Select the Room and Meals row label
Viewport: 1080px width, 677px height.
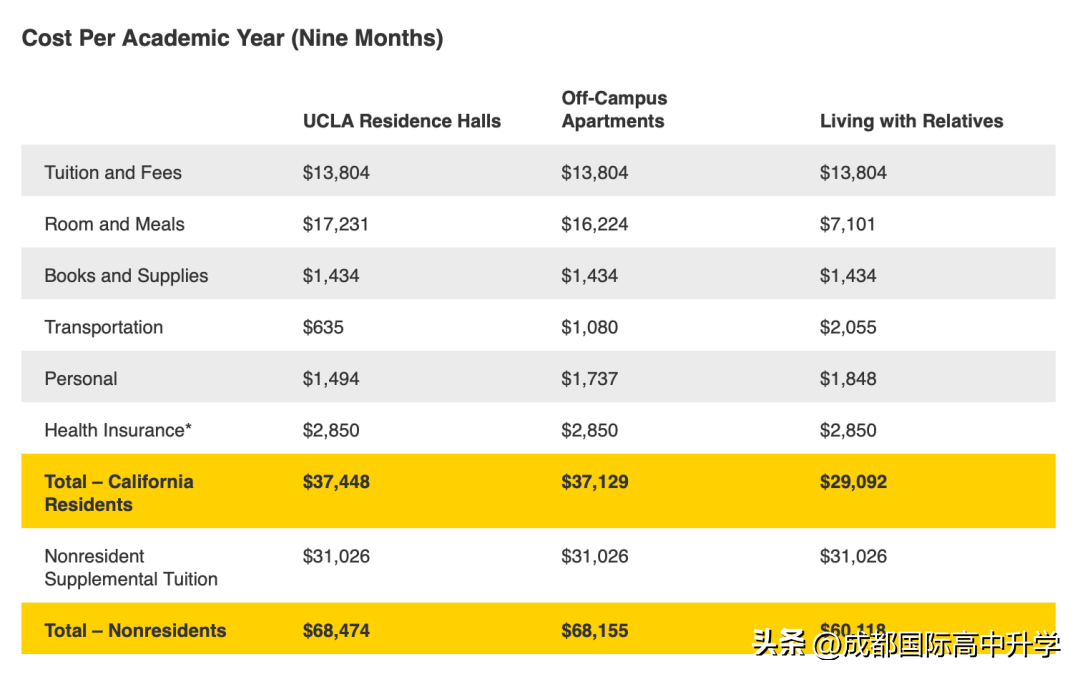click(114, 225)
